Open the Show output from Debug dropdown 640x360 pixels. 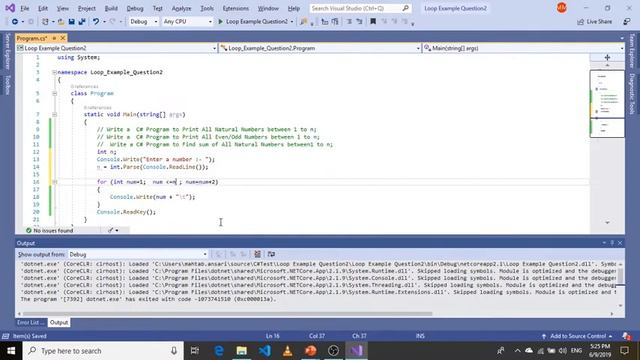[138, 254]
